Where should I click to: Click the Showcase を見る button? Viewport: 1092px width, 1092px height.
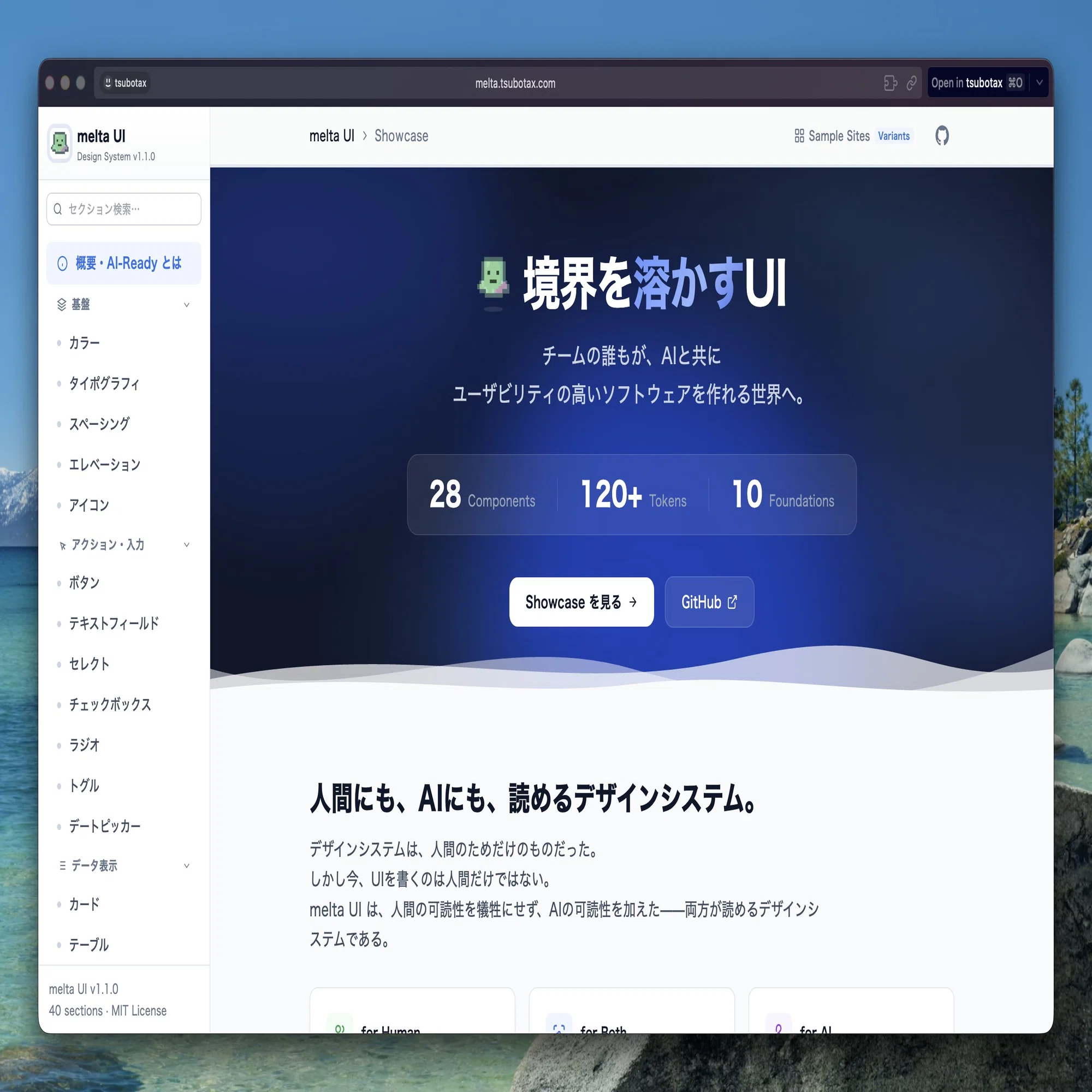pos(581,602)
